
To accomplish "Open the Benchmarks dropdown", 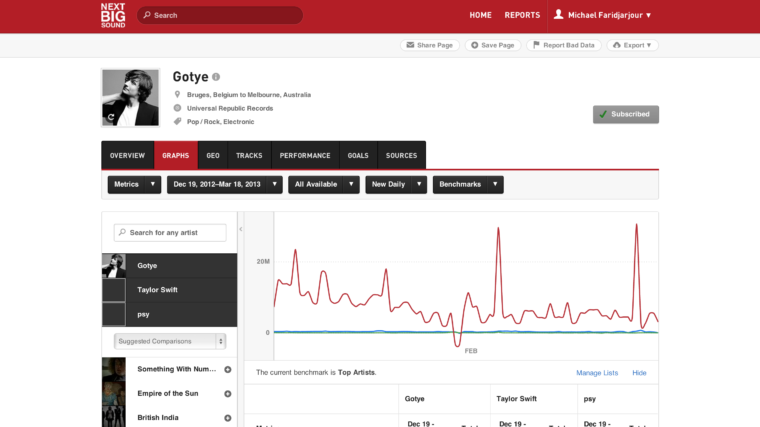I will [468, 185].
